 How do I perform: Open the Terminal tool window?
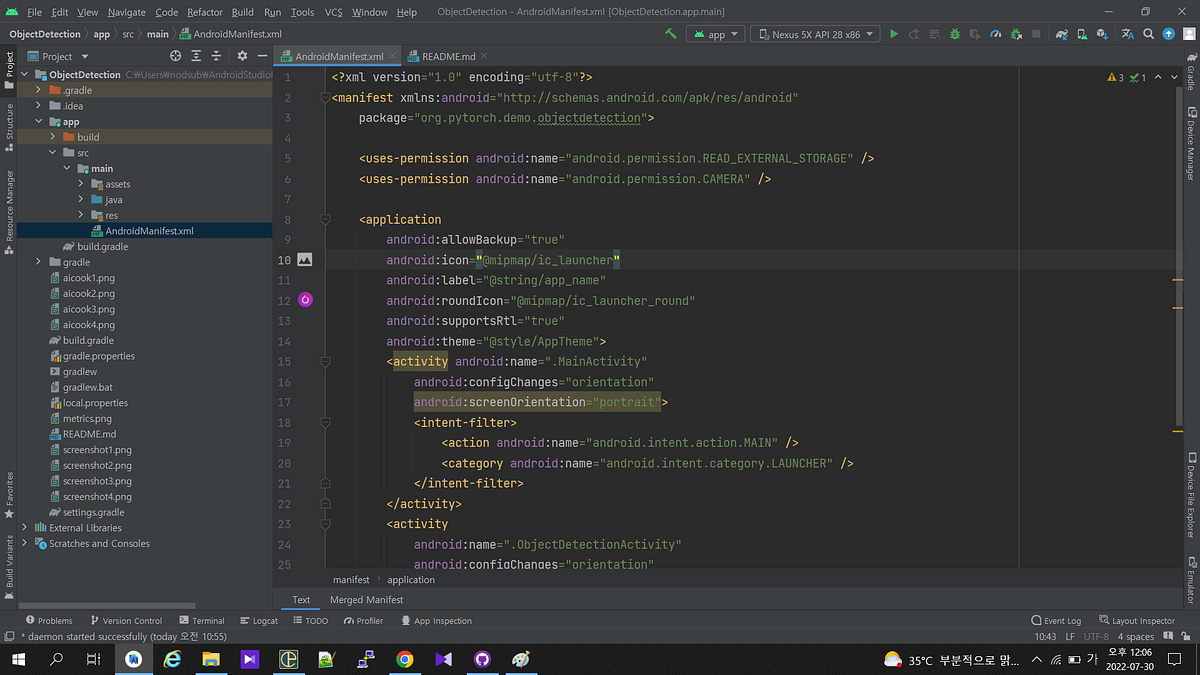(202, 621)
